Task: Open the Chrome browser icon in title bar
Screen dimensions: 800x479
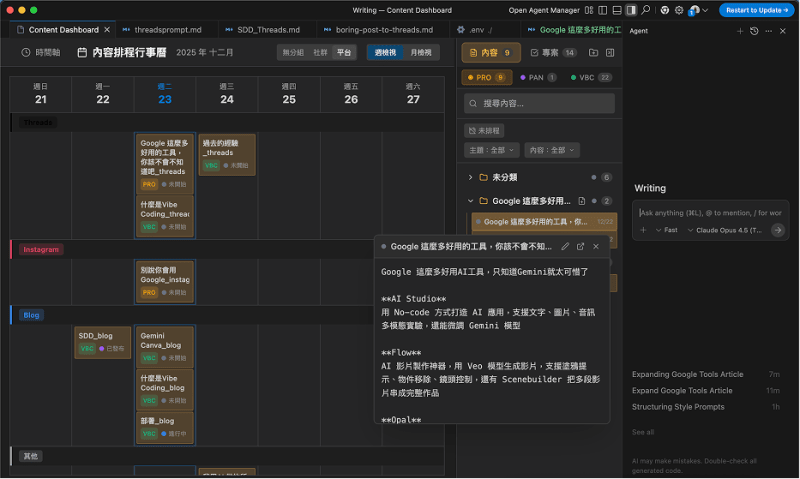Action: [665, 10]
